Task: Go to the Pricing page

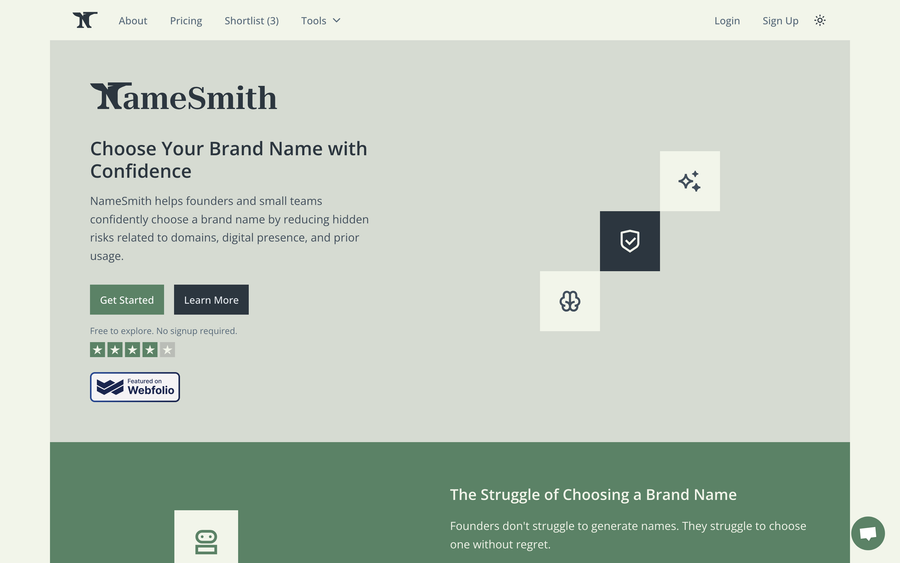Action: coord(186,21)
